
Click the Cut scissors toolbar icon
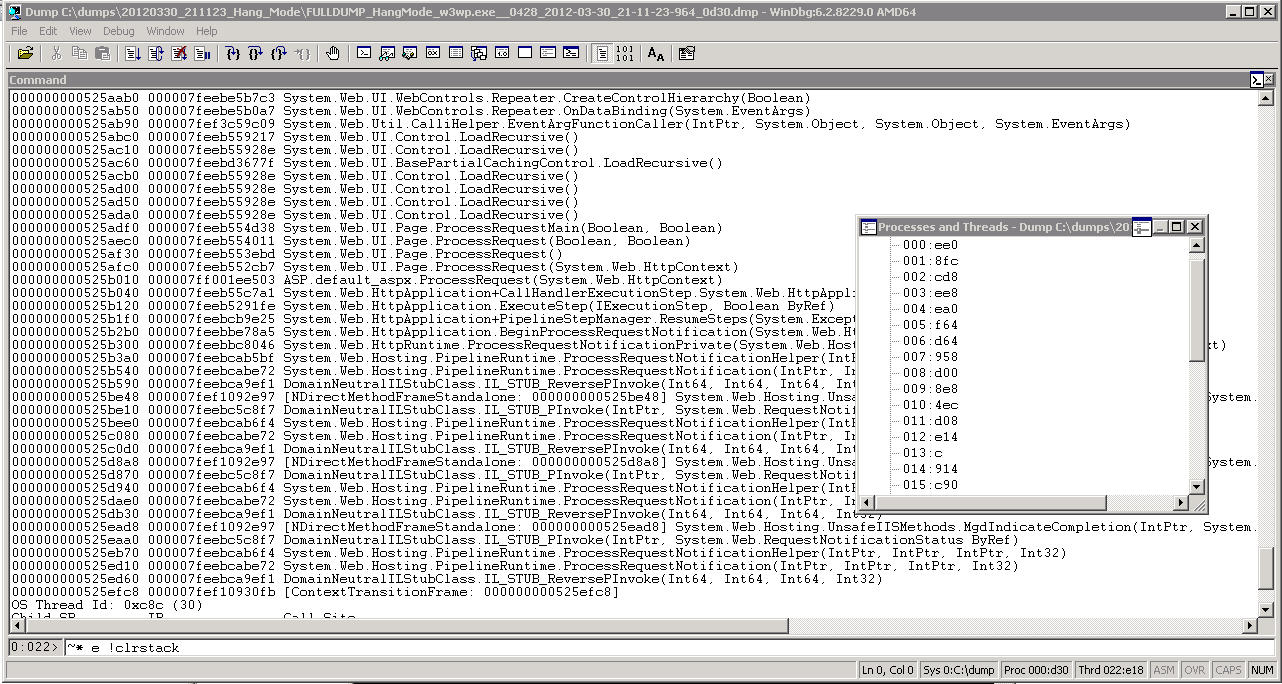56,53
